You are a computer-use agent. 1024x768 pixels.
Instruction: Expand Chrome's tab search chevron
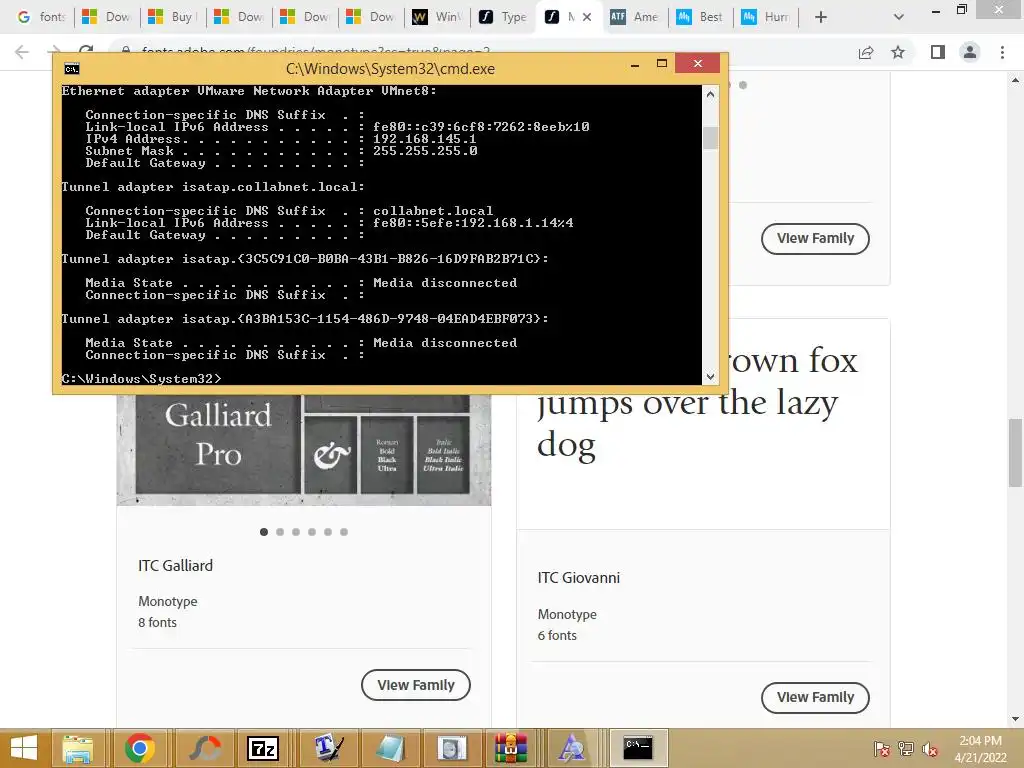tap(899, 17)
